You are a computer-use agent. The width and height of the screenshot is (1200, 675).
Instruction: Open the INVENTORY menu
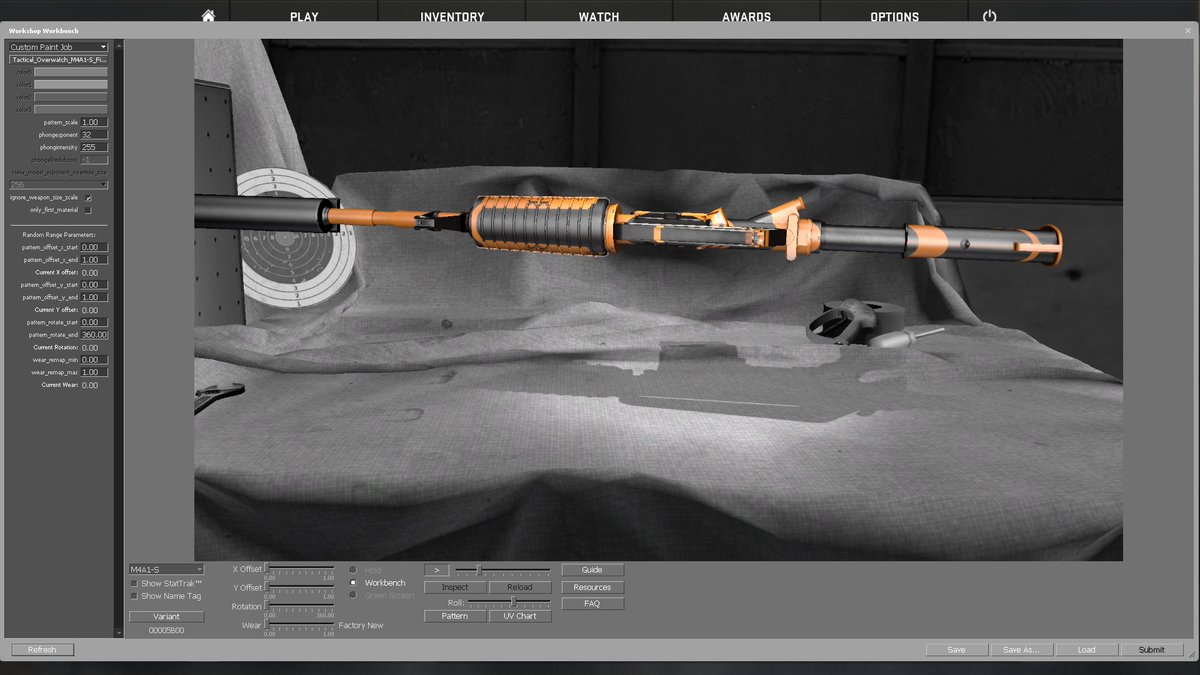point(452,17)
